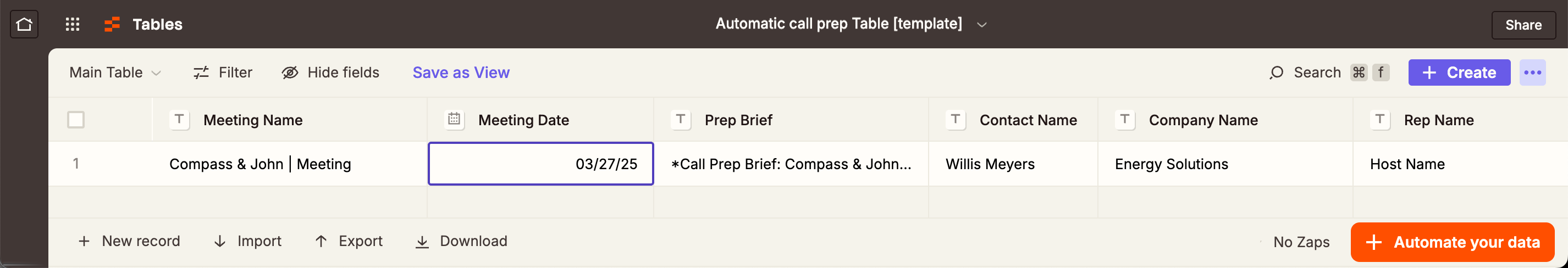Click the Tables logo icon
The image size is (1568, 268).
pos(112,24)
